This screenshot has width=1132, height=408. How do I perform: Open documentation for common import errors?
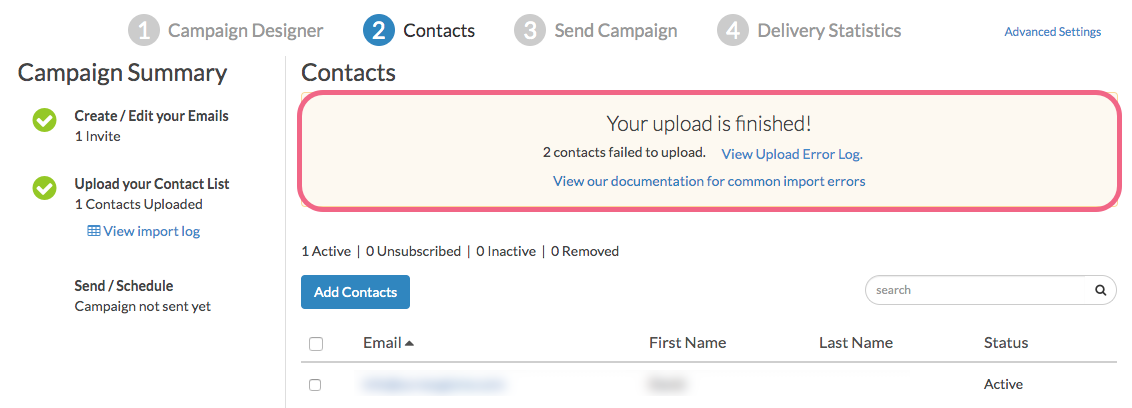tap(709, 181)
